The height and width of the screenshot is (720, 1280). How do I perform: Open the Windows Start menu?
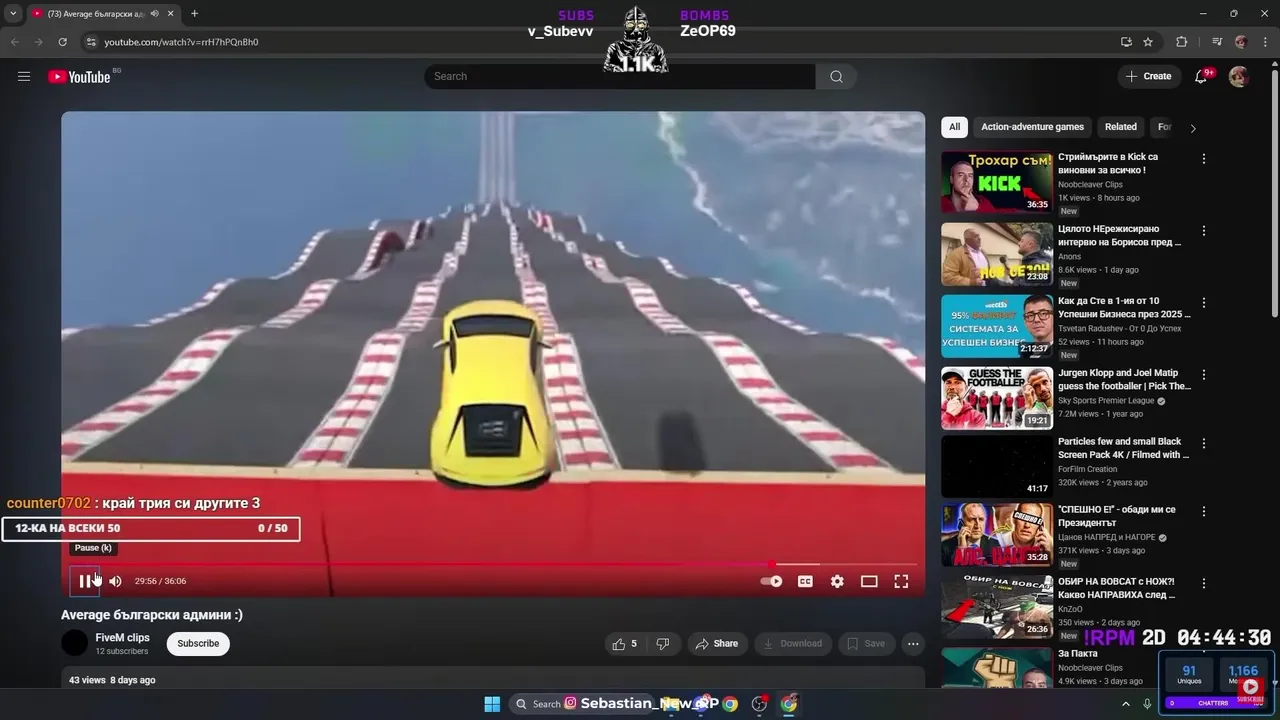(492, 704)
